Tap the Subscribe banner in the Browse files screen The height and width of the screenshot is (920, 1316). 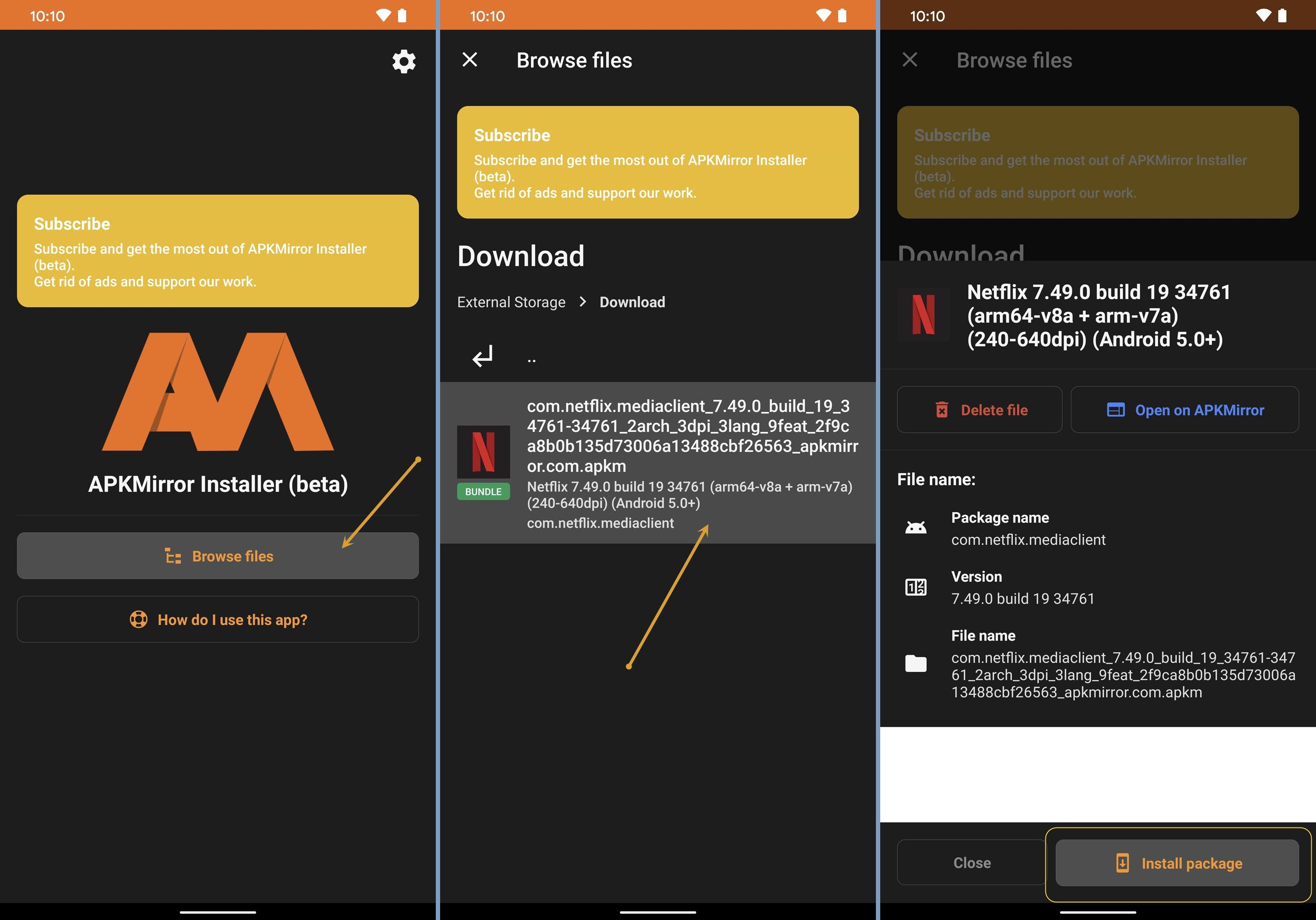[658, 162]
